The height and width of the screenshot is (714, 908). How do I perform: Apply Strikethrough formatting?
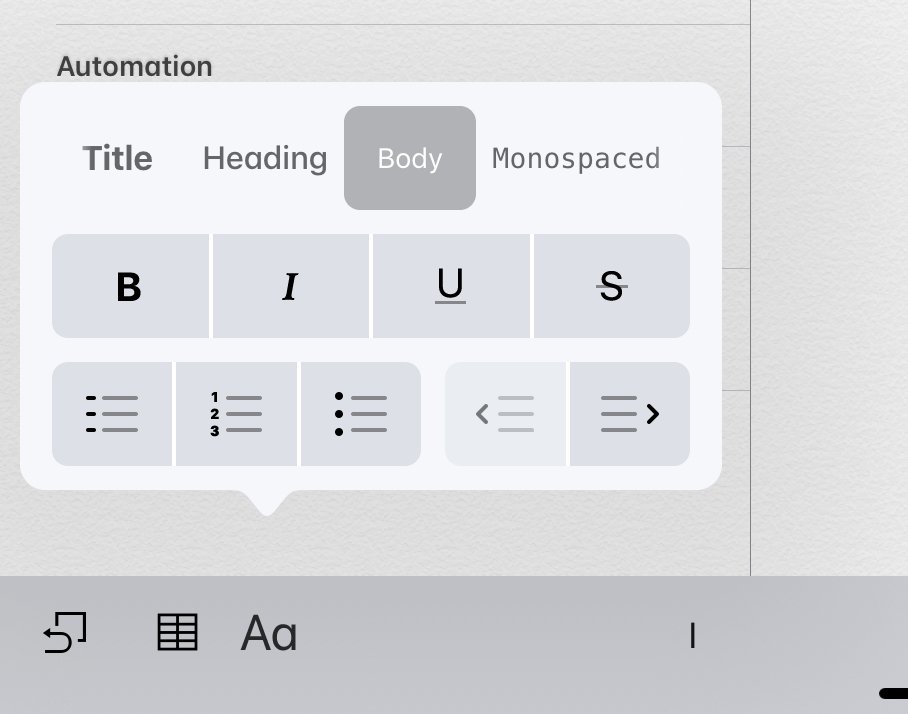(612, 286)
